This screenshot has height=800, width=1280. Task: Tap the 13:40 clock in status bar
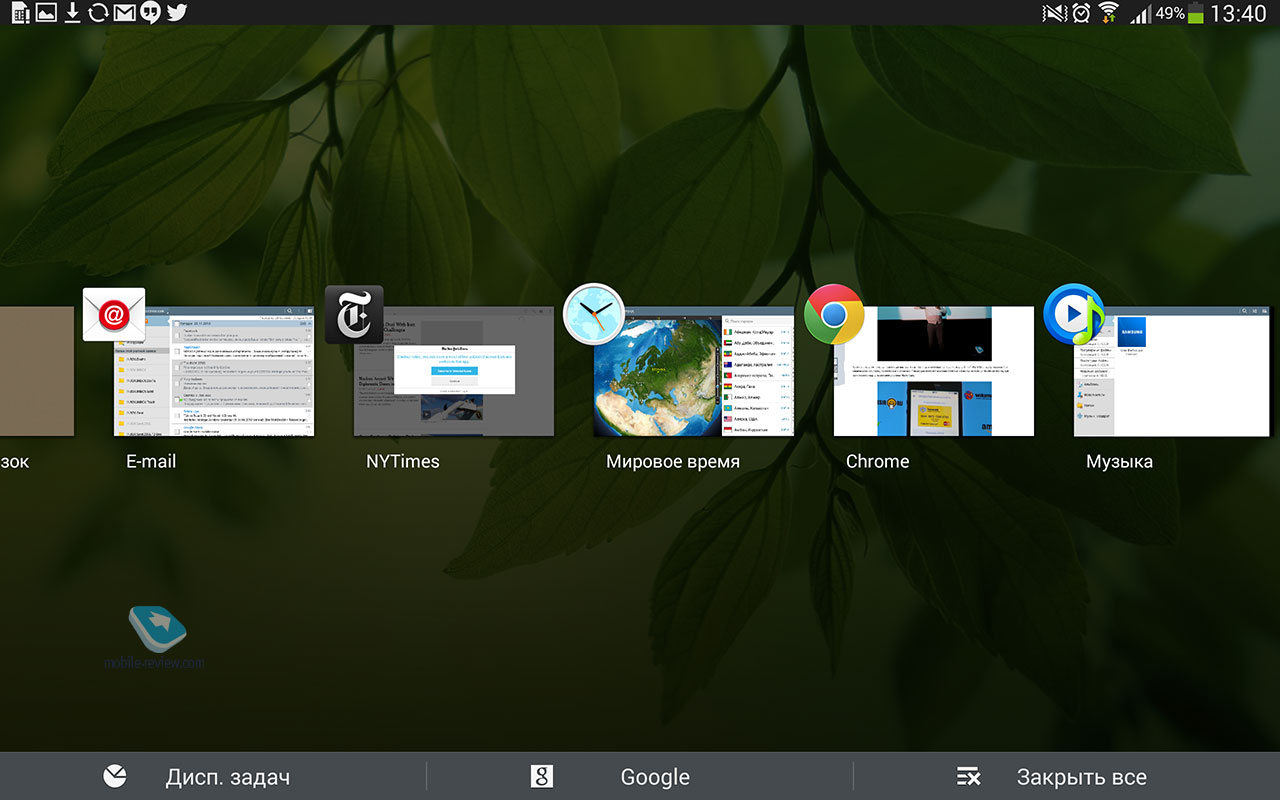pos(1238,13)
